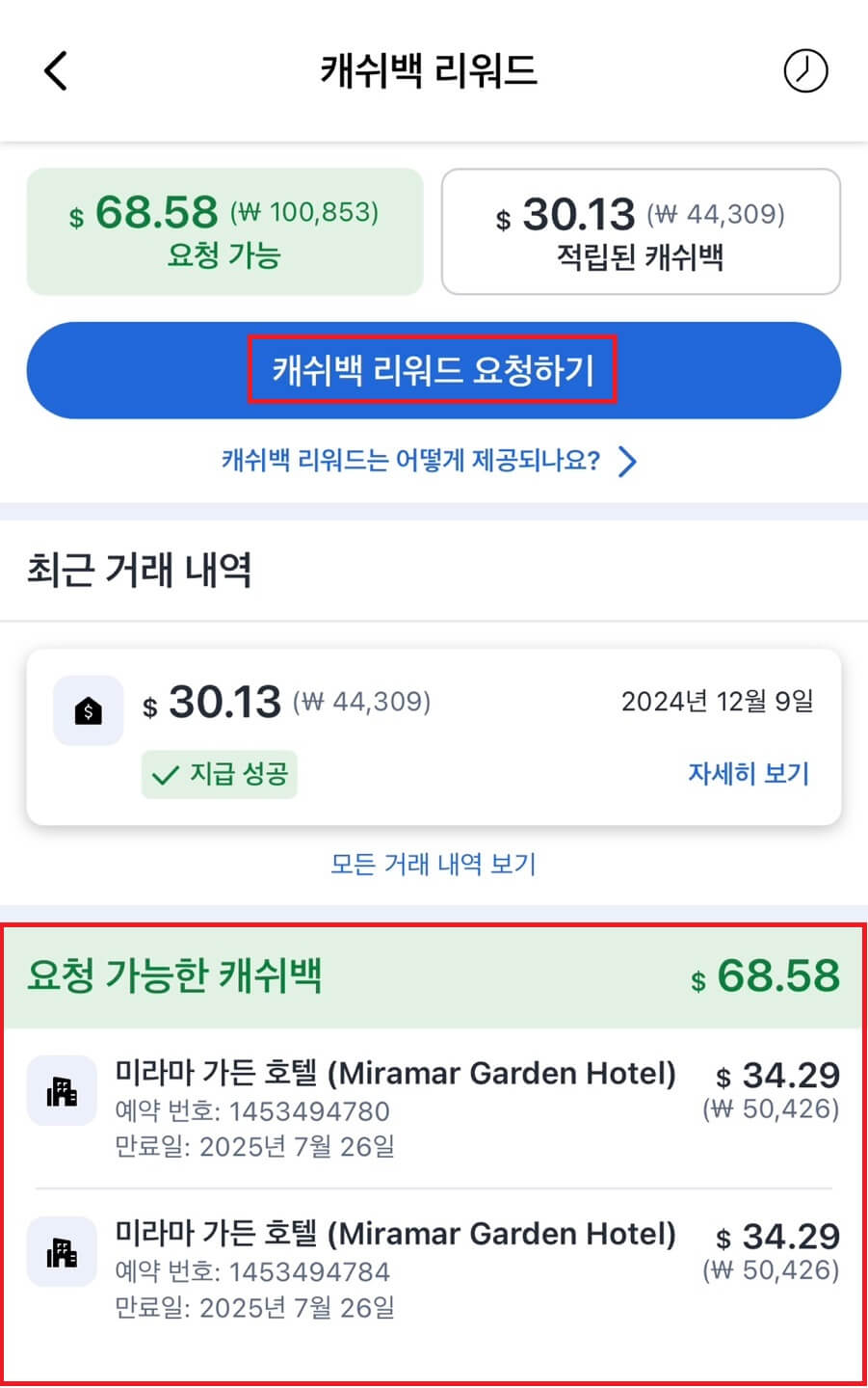
Task: Select the hotel building icon for booking 1453494784
Action: 61,1251
